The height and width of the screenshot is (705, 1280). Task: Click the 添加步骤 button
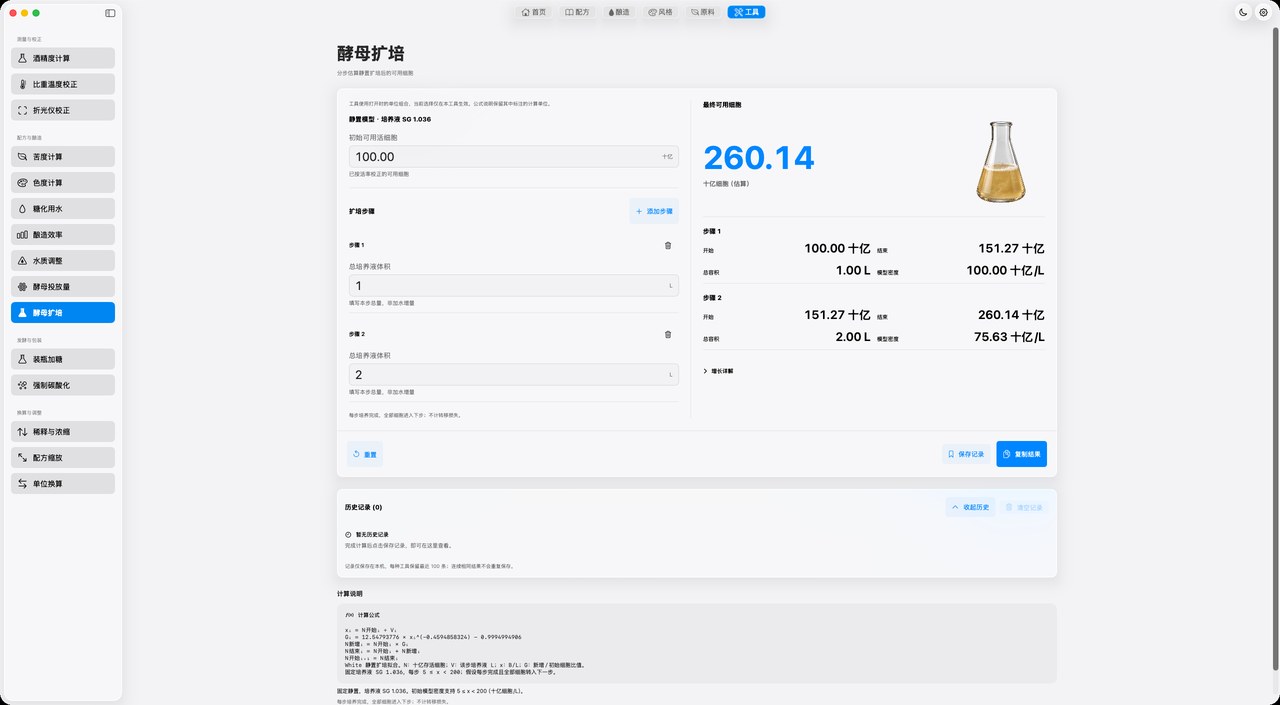pos(654,211)
